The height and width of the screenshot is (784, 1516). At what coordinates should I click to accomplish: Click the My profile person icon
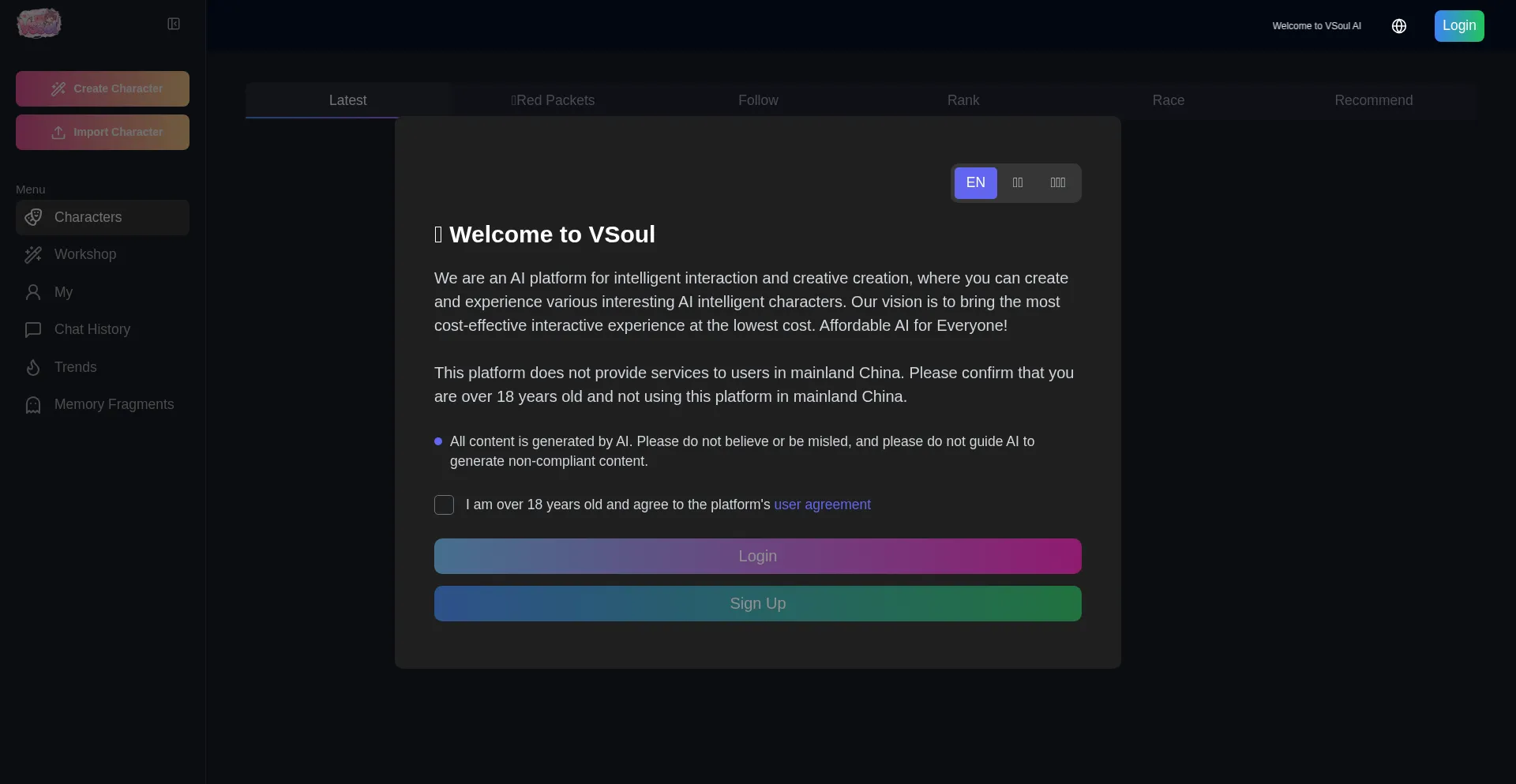33,292
